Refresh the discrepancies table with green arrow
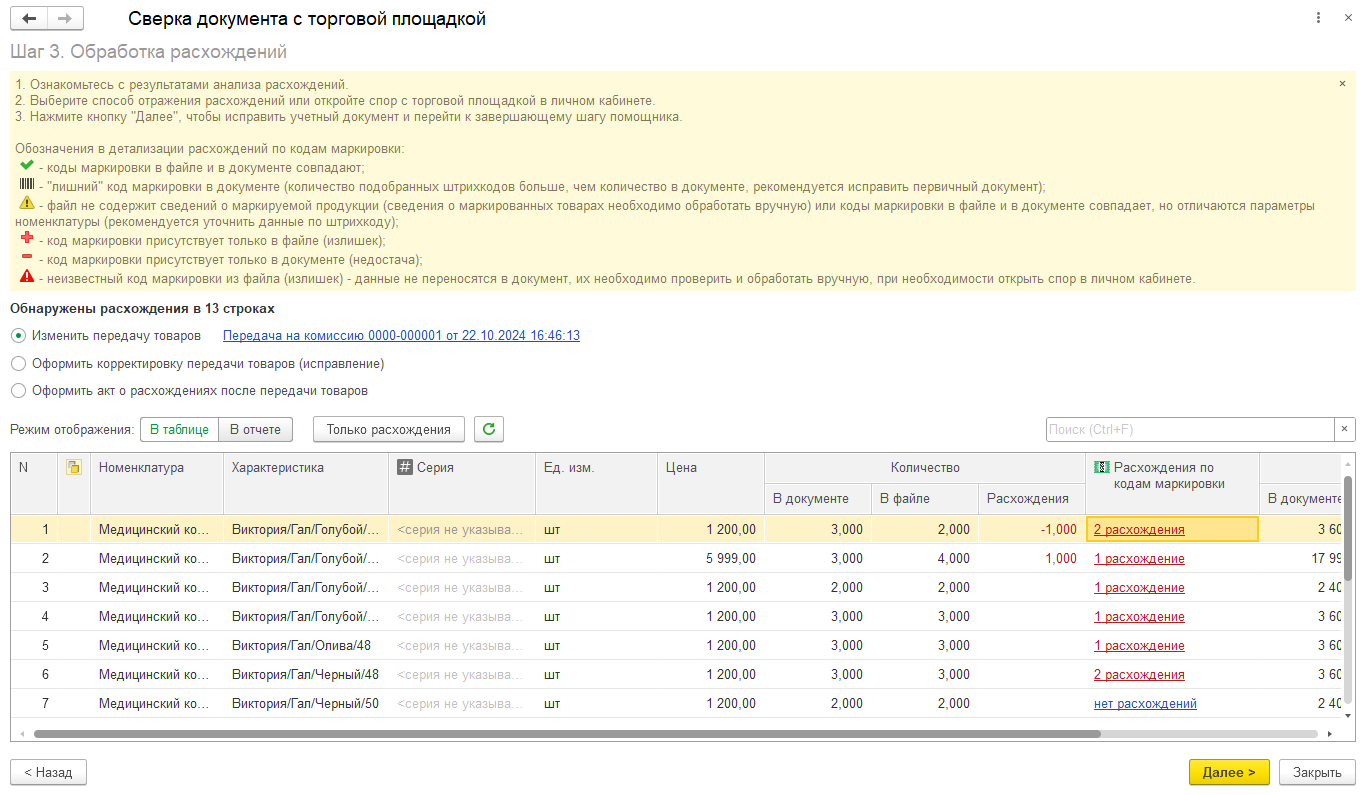Screen dimensions: 1372x795 489,429
